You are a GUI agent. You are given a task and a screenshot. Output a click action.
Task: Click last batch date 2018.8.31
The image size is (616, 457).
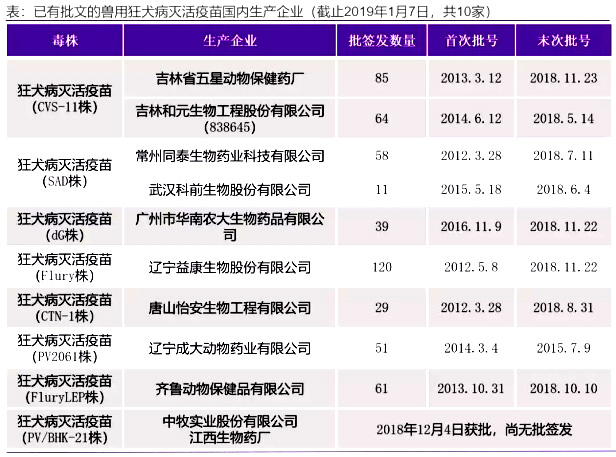(x=563, y=307)
